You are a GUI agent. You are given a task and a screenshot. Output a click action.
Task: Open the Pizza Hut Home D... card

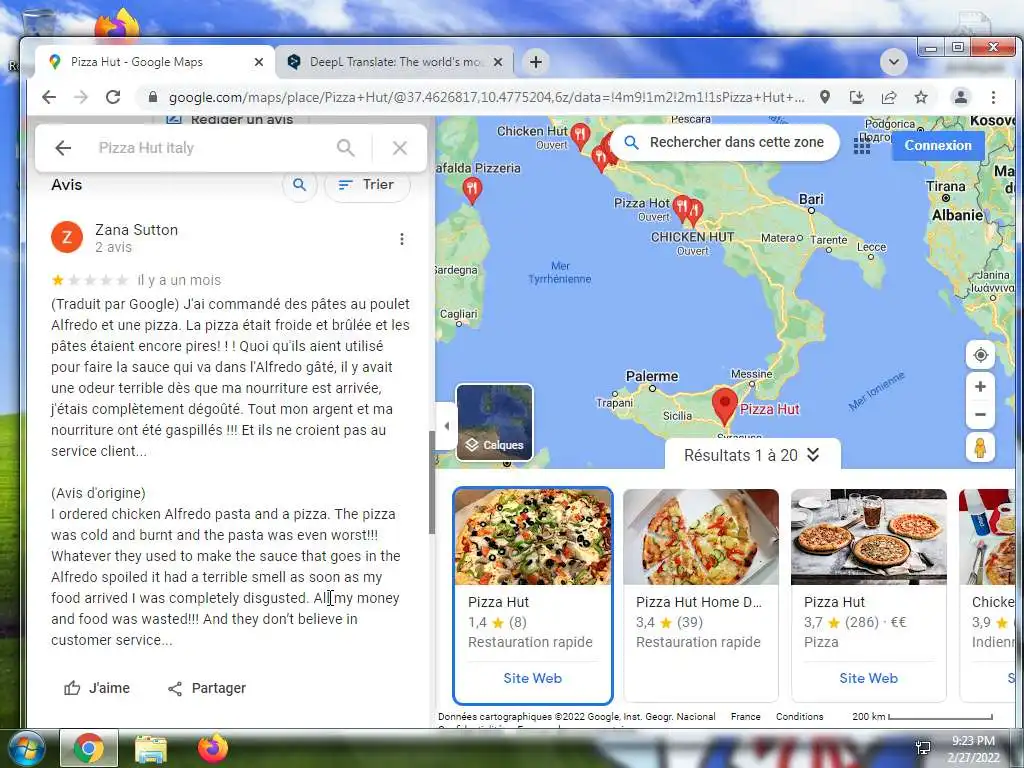(701, 594)
